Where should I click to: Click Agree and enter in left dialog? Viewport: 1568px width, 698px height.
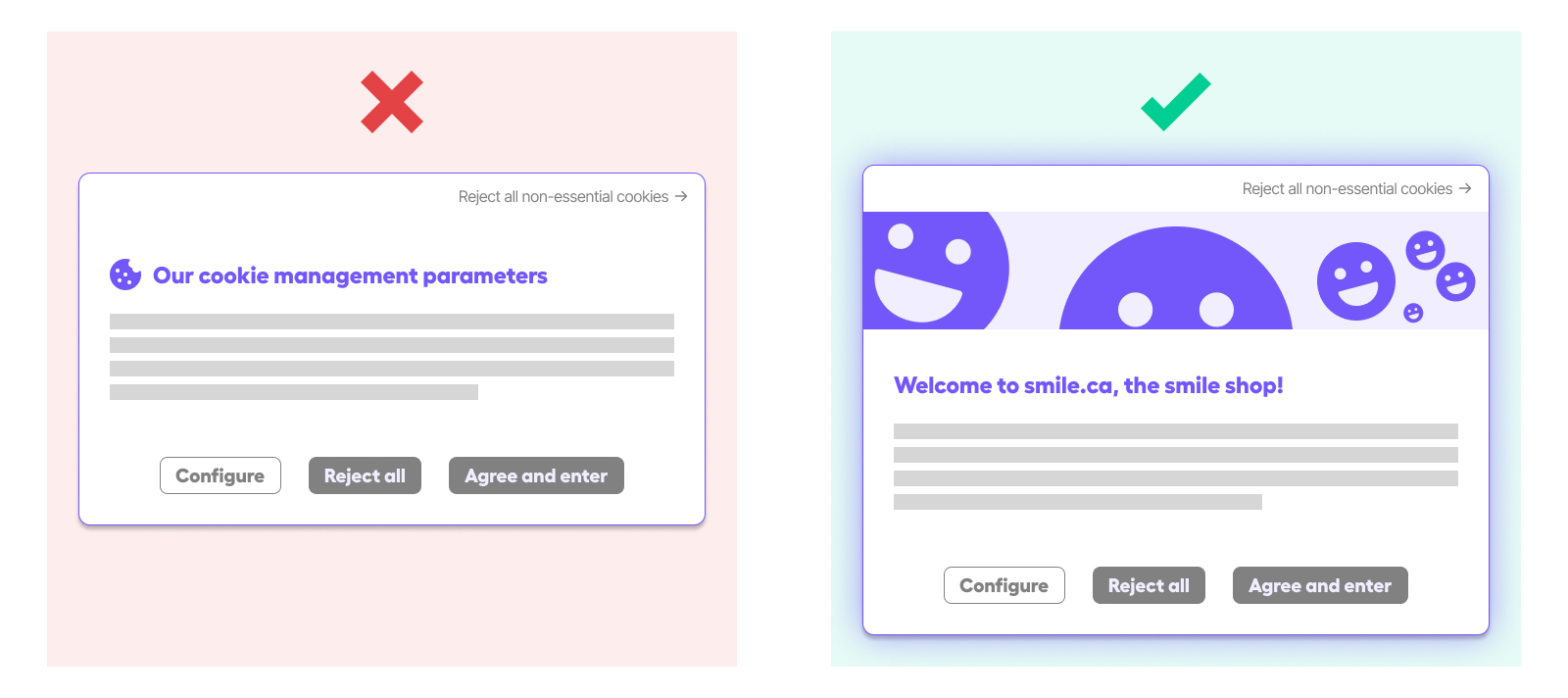(x=536, y=475)
